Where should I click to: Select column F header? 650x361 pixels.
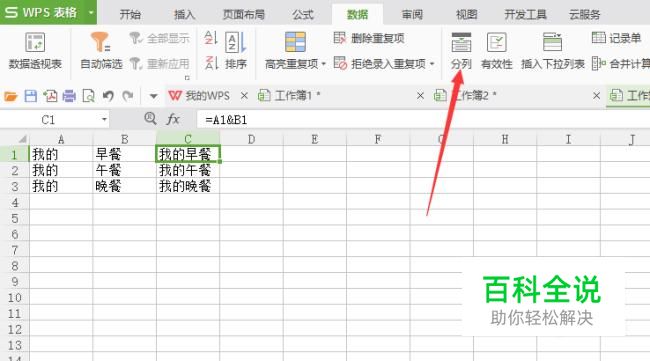click(x=378, y=139)
